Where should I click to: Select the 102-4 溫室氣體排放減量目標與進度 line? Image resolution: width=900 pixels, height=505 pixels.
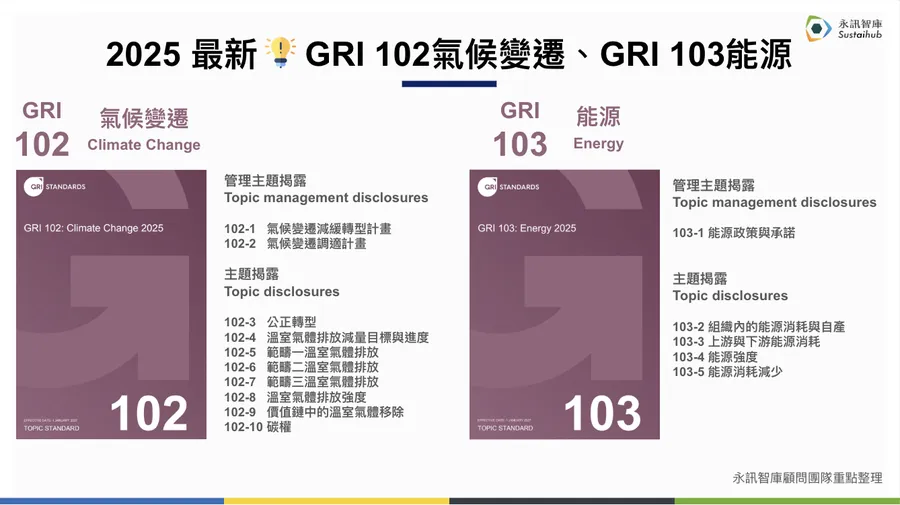[x=327, y=337]
